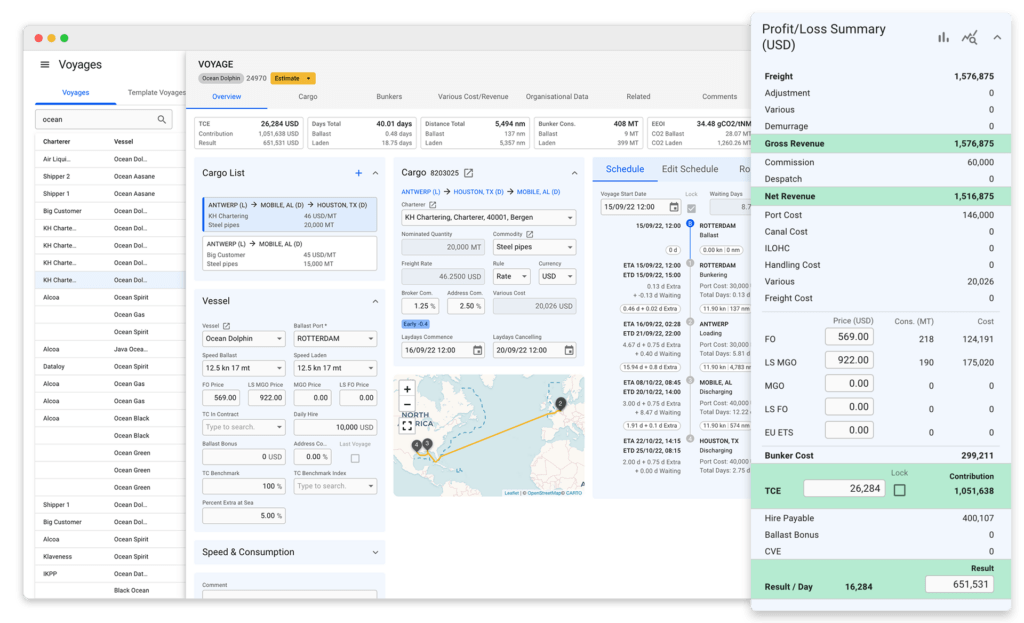Image resolution: width=1024 pixels, height=623 pixels.
Task: Zoom in on the route map
Action: (409, 391)
